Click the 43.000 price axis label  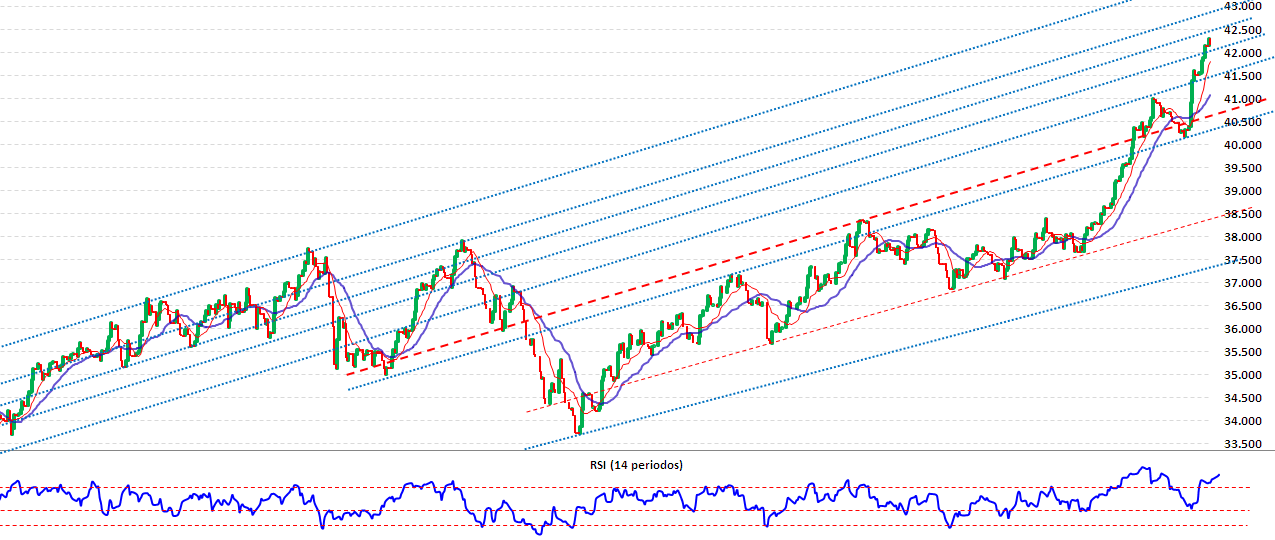pos(1245,7)
